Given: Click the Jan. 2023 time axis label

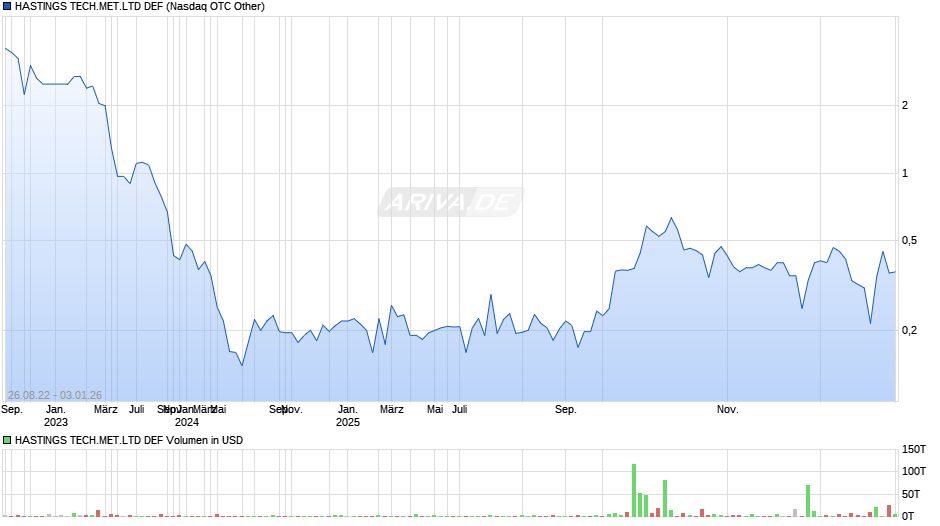Looking at the screenshot, I should pyautogui.click(x=56, y=416).
